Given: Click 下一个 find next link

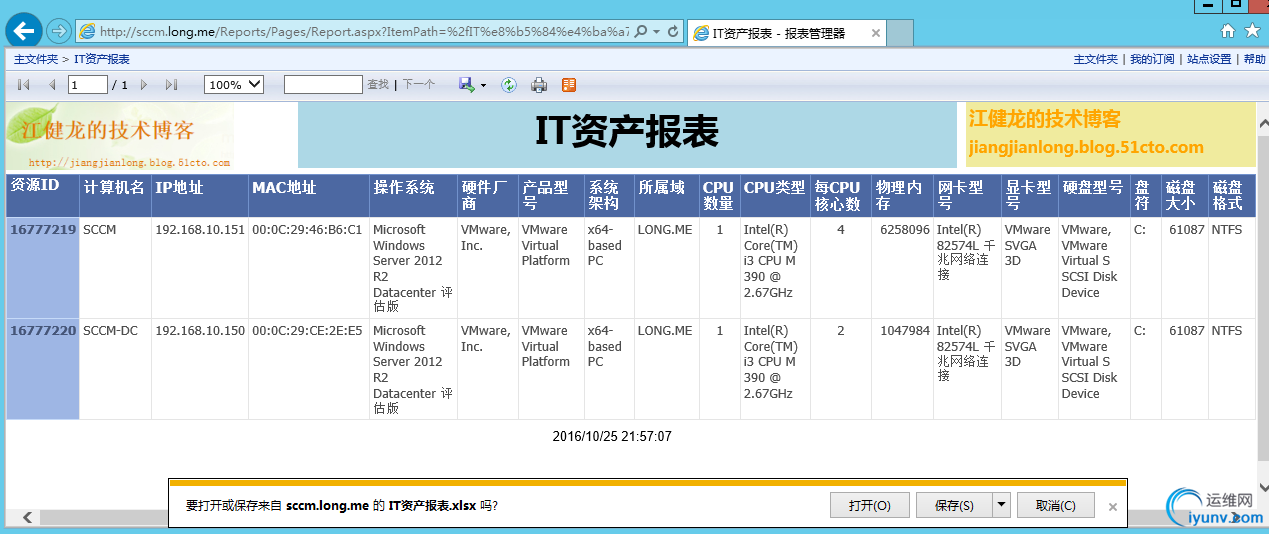Looking at the screenshot, I should [x=419, y=85].
